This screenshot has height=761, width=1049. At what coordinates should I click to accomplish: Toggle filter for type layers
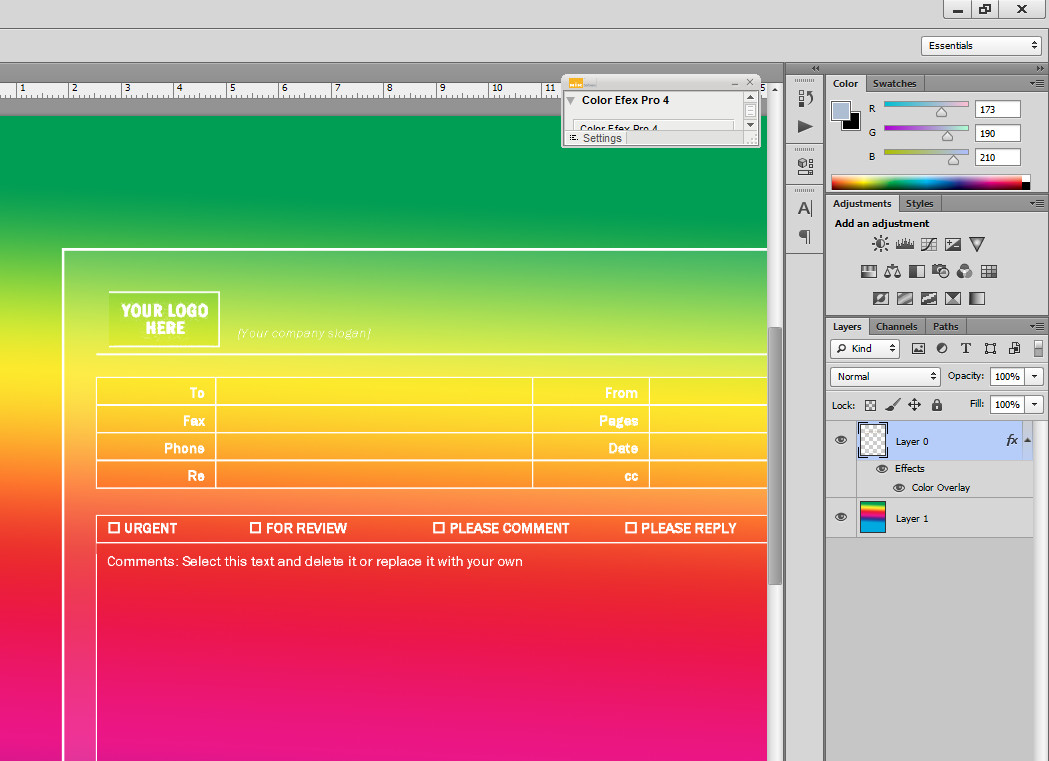[x=965, y=348]
